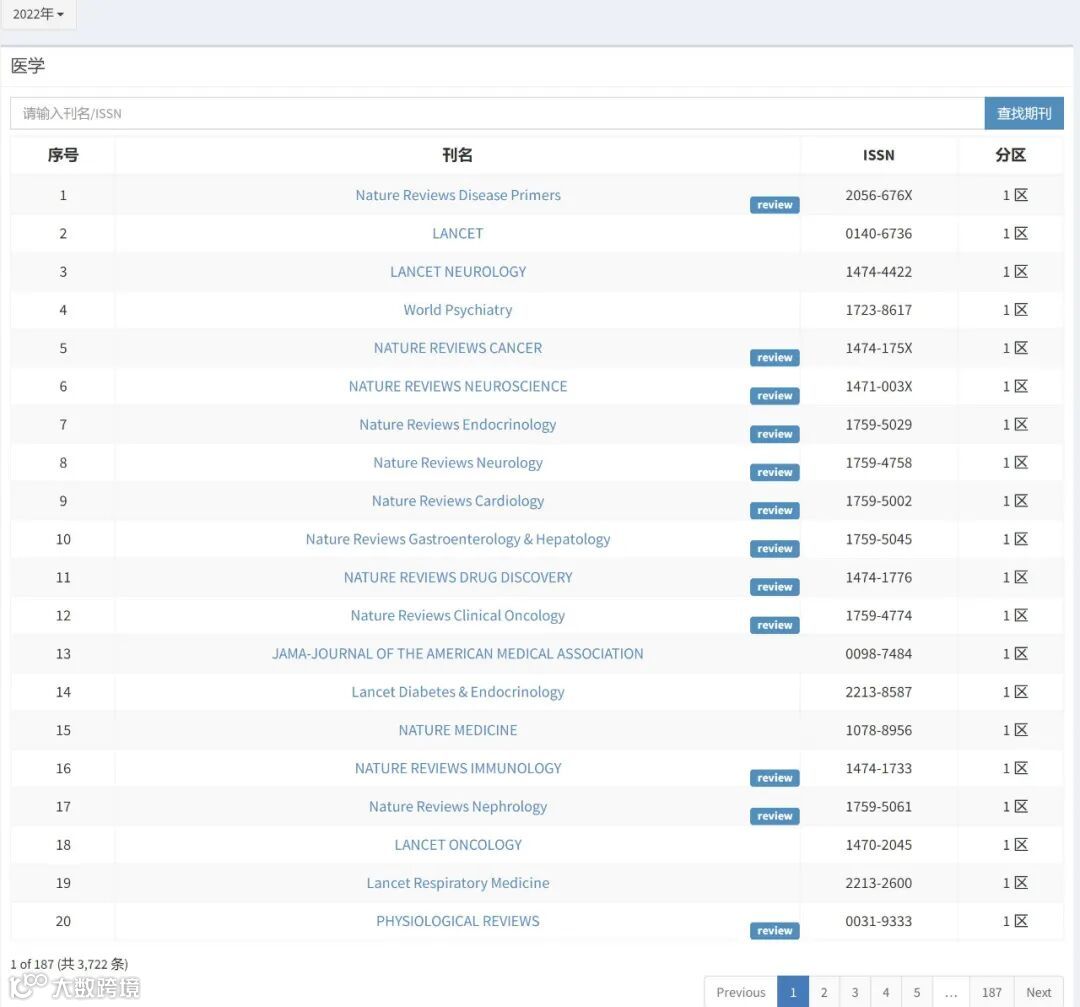Open Nature Reviews Disease Primers journal link
Screen dimensions: 1080x1007
point(457,195)
